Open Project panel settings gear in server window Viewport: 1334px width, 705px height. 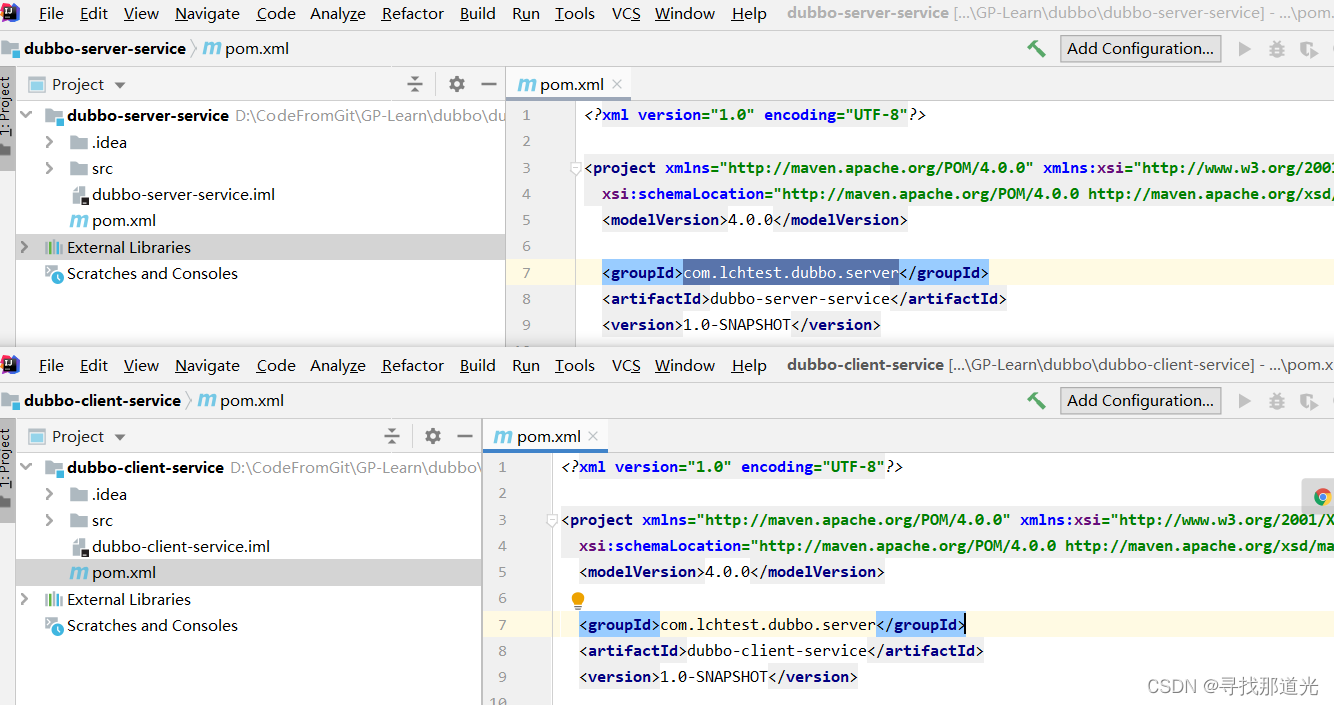(x=456, y=84)
